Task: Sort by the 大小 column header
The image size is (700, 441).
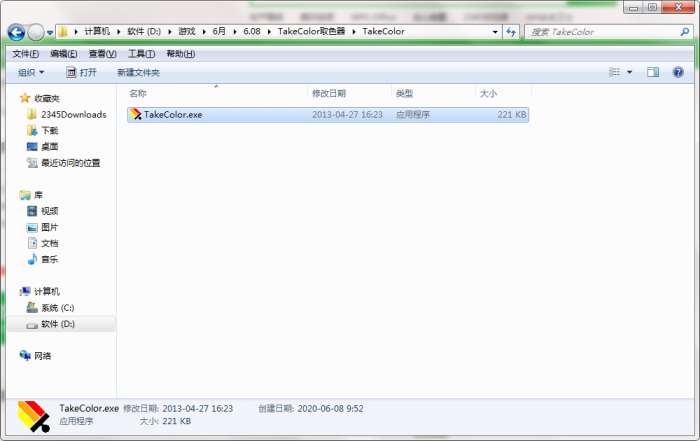Action: [x=488, y=94]
